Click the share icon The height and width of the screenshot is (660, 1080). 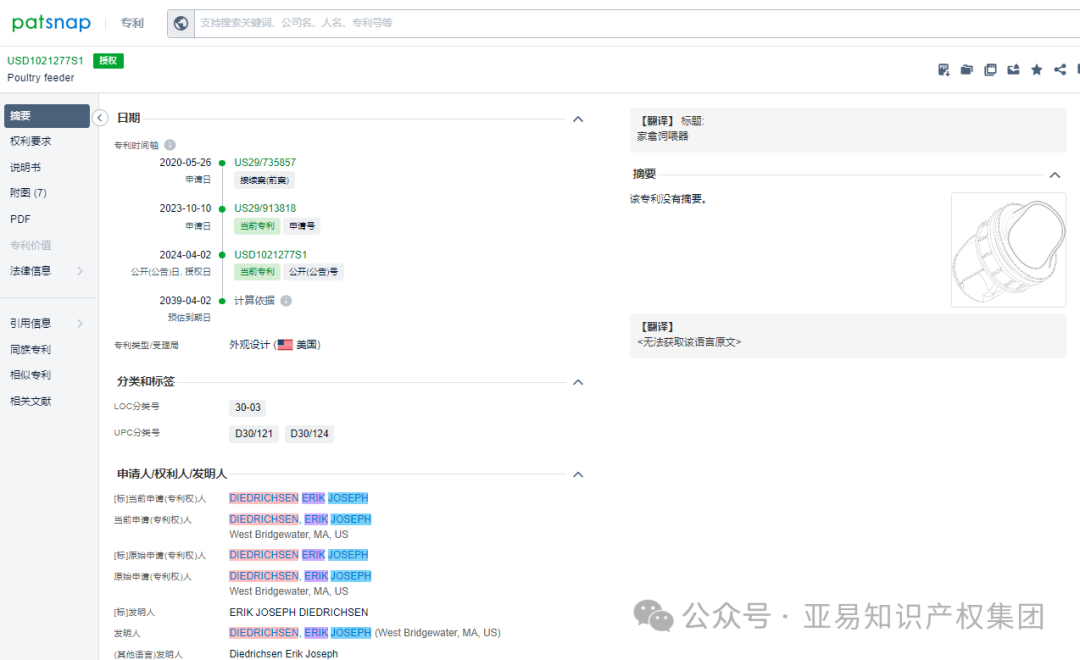pos(1059,69)
